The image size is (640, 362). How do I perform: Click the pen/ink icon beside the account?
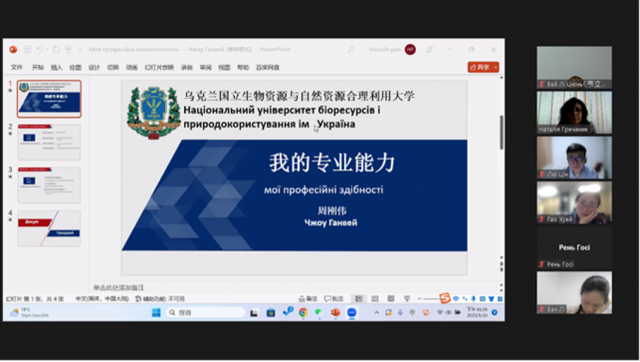(429, 49)
